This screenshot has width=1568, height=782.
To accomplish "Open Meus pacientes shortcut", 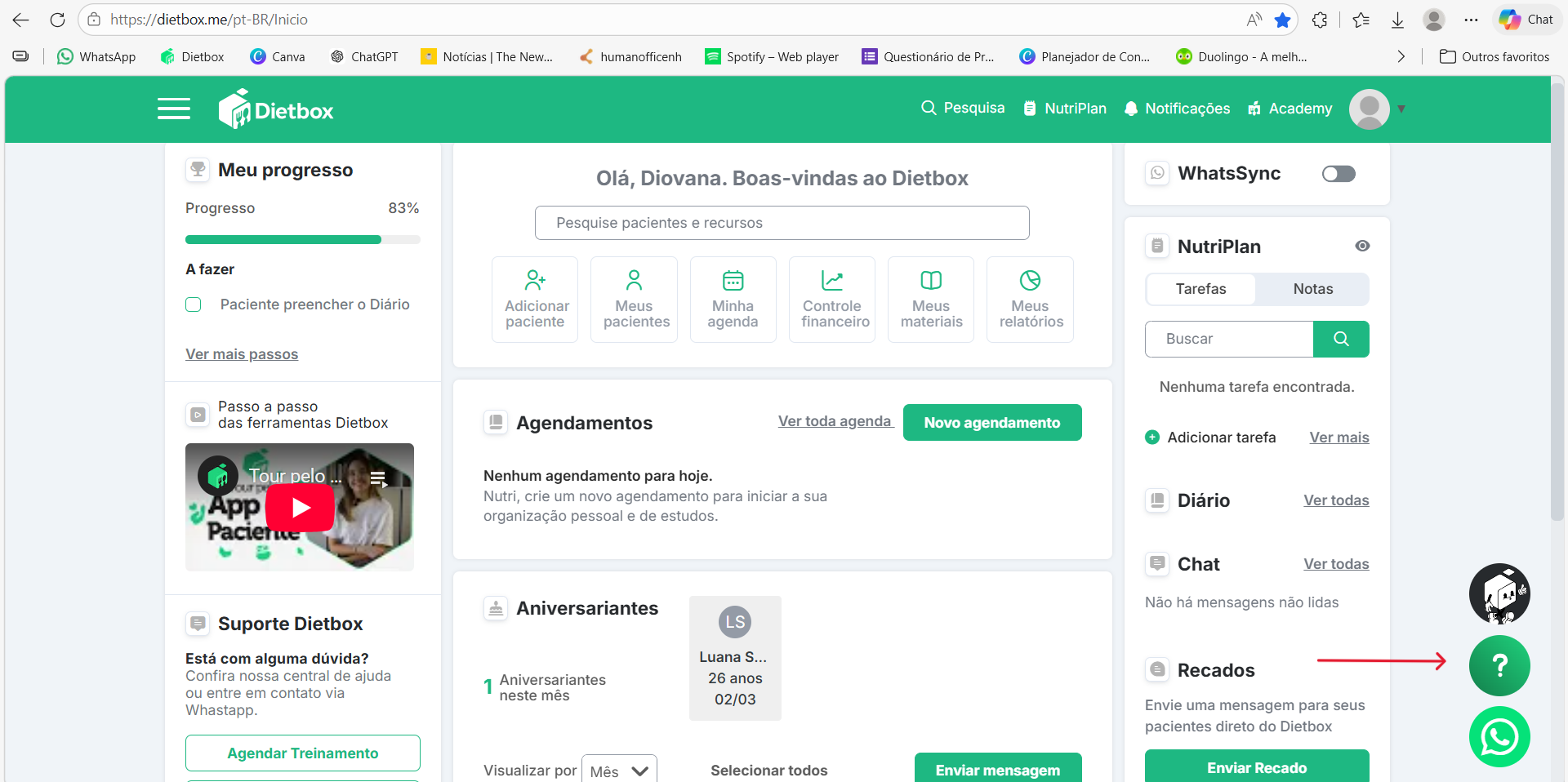I will point(635,300).
